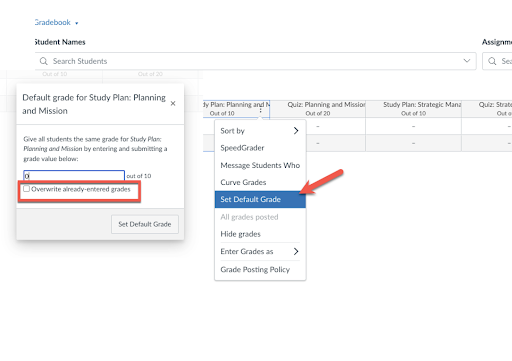Select Set Default Grade menu item
This screenshot has width=512, height=361.
tap(260, 199)
